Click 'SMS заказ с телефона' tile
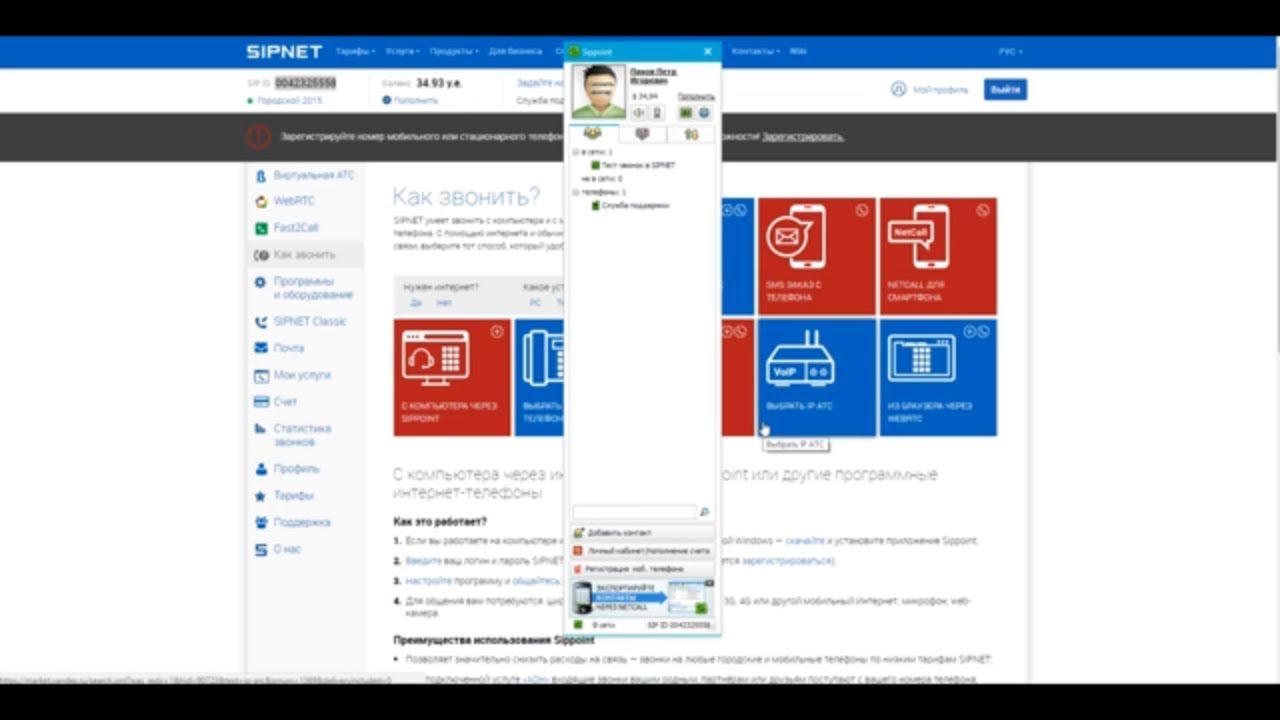 (816, 256)
